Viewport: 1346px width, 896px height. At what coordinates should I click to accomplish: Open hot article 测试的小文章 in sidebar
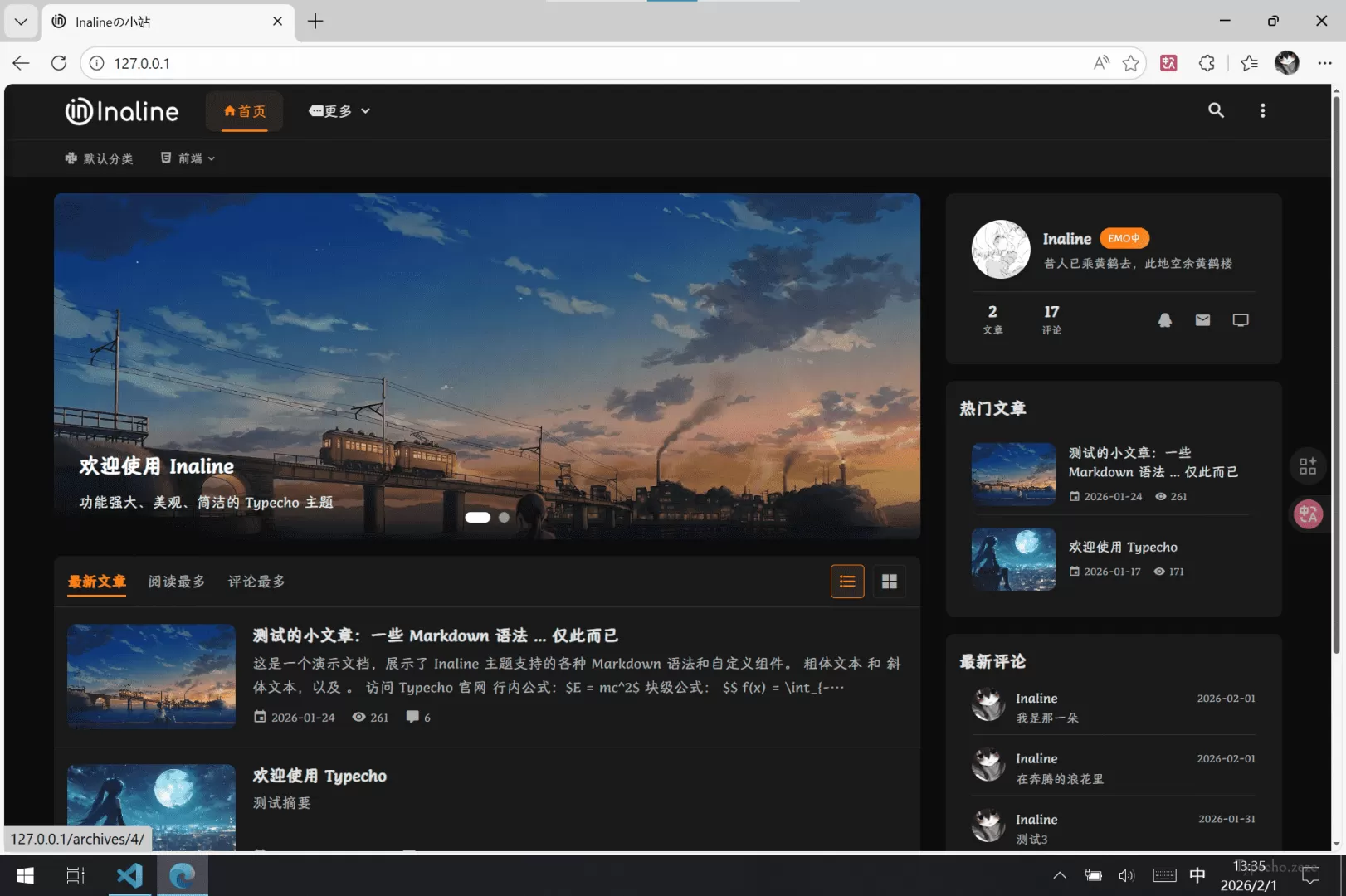click(x=1153, y=463)
